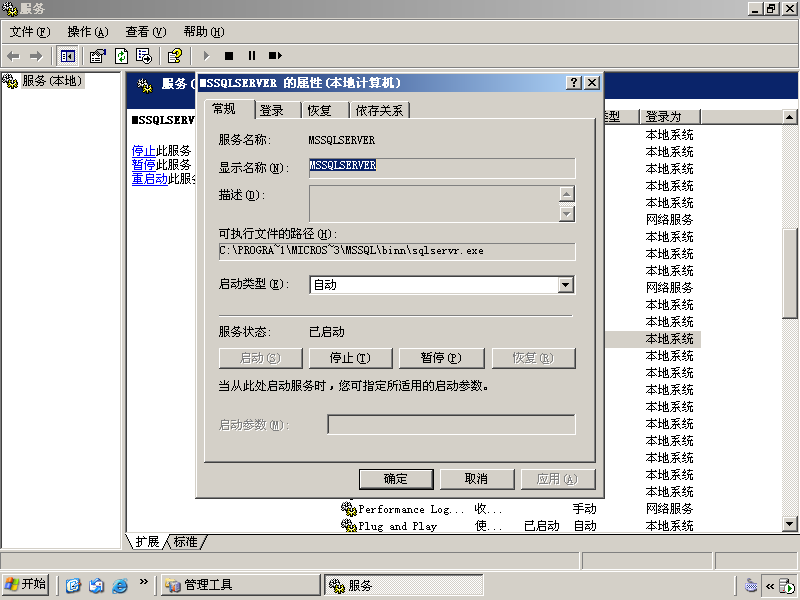
Task: Click the 服务 taskbar button
Action: coord(404,585)
